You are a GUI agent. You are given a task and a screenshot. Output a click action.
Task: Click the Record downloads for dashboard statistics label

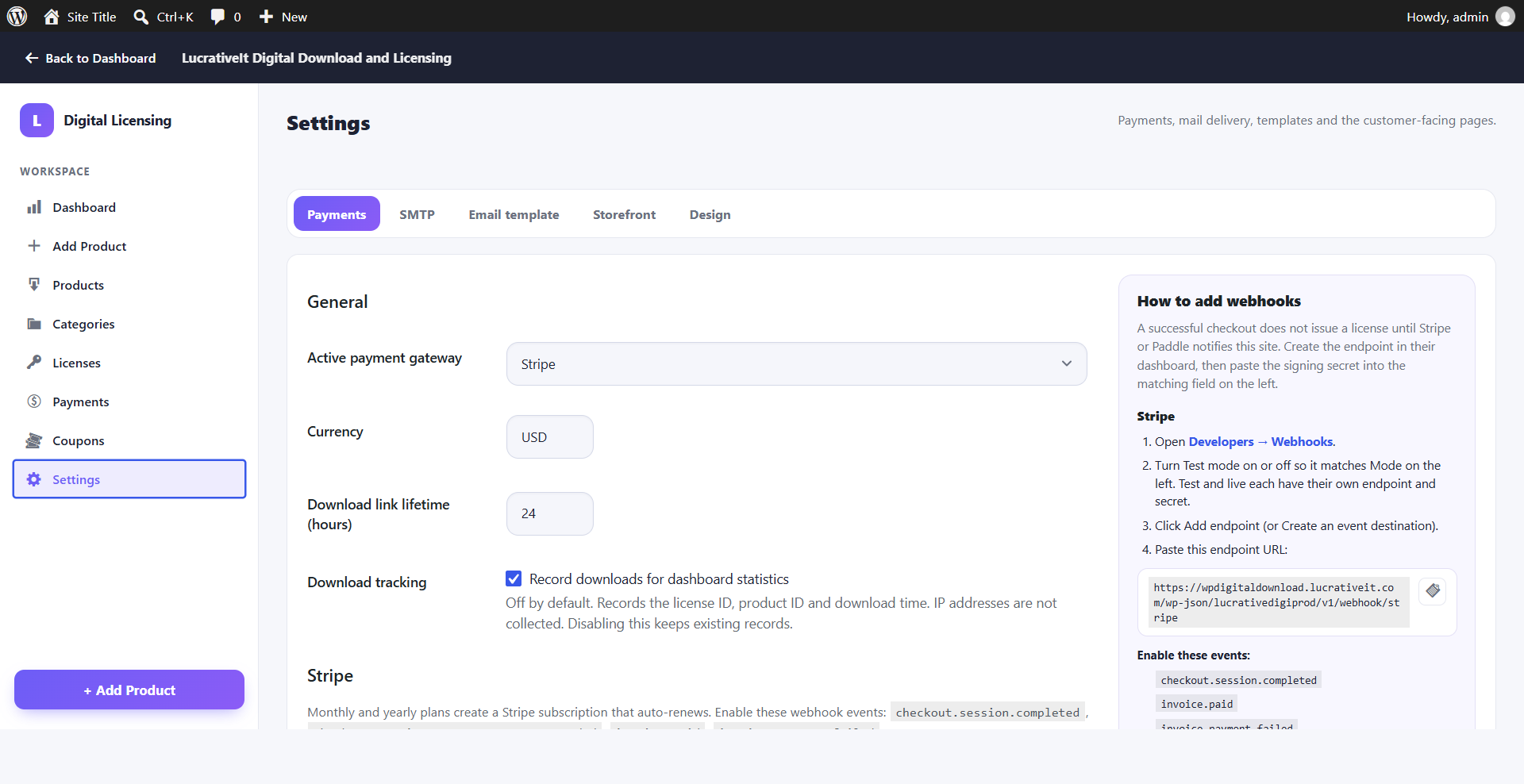coord(659,579)
